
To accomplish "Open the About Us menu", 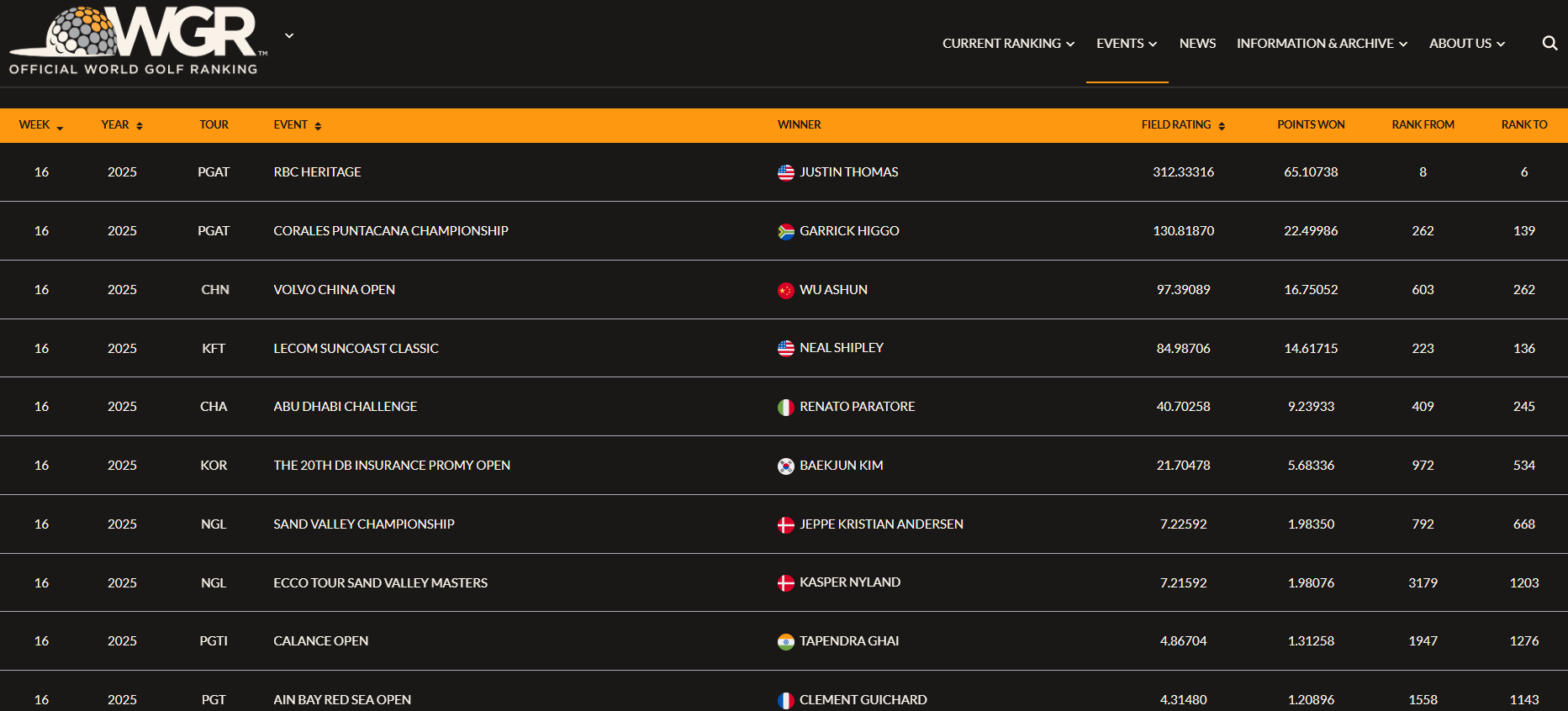I will pyautogui.click(x=1467, y=43).
